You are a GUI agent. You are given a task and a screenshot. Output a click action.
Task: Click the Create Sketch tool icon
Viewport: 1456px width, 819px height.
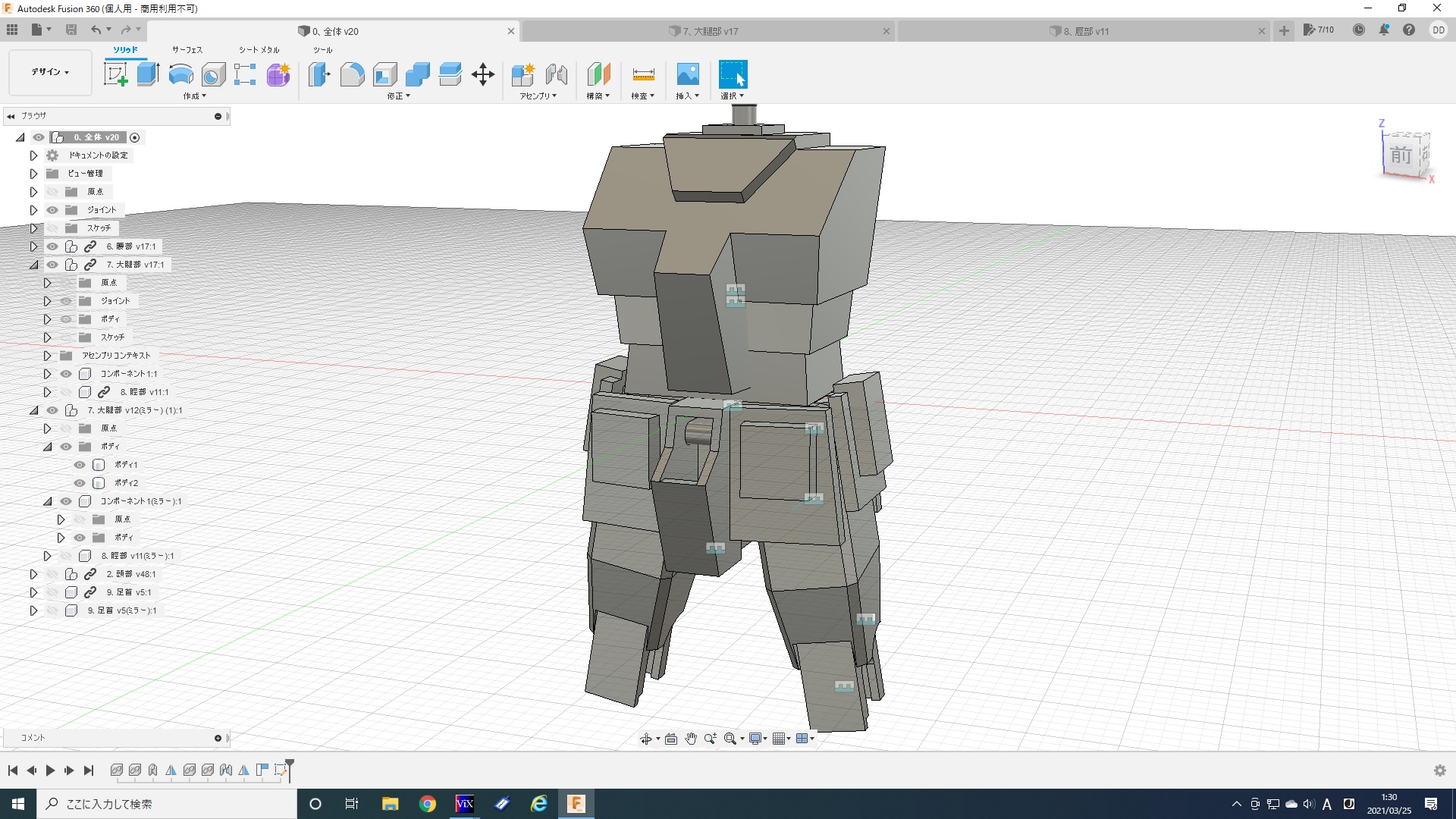pyautogui.click(x=115, y=74)
